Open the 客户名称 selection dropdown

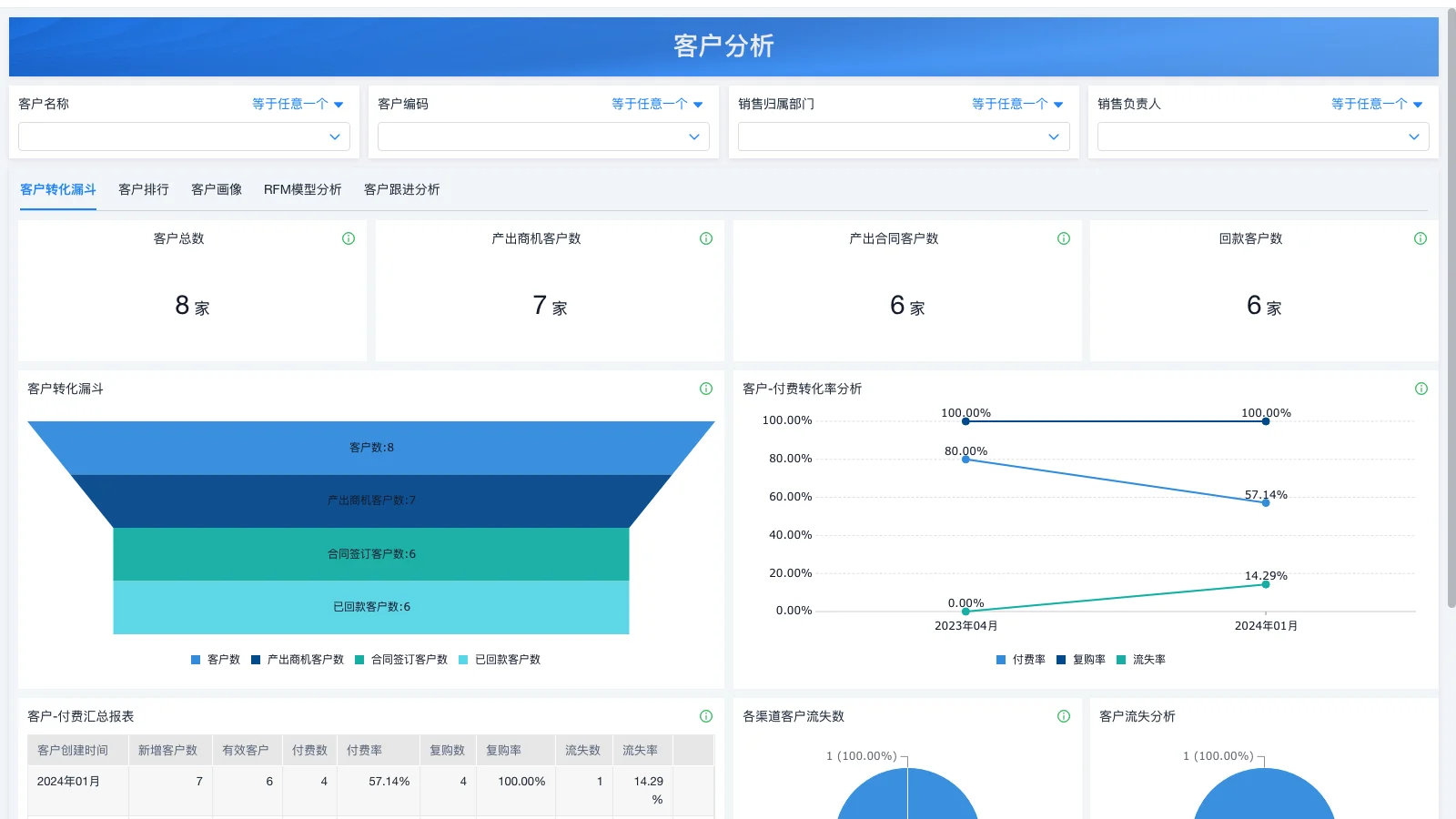pos(184,136)
